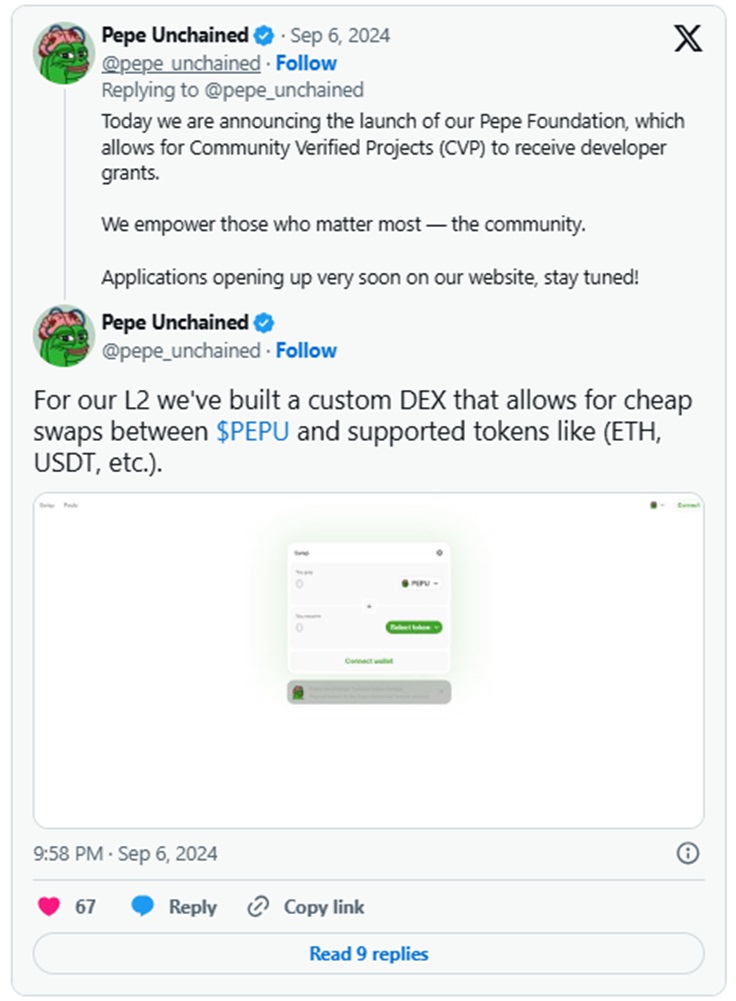Open the tweet info icon
The image size is (736, 1001).
point(688,853)
